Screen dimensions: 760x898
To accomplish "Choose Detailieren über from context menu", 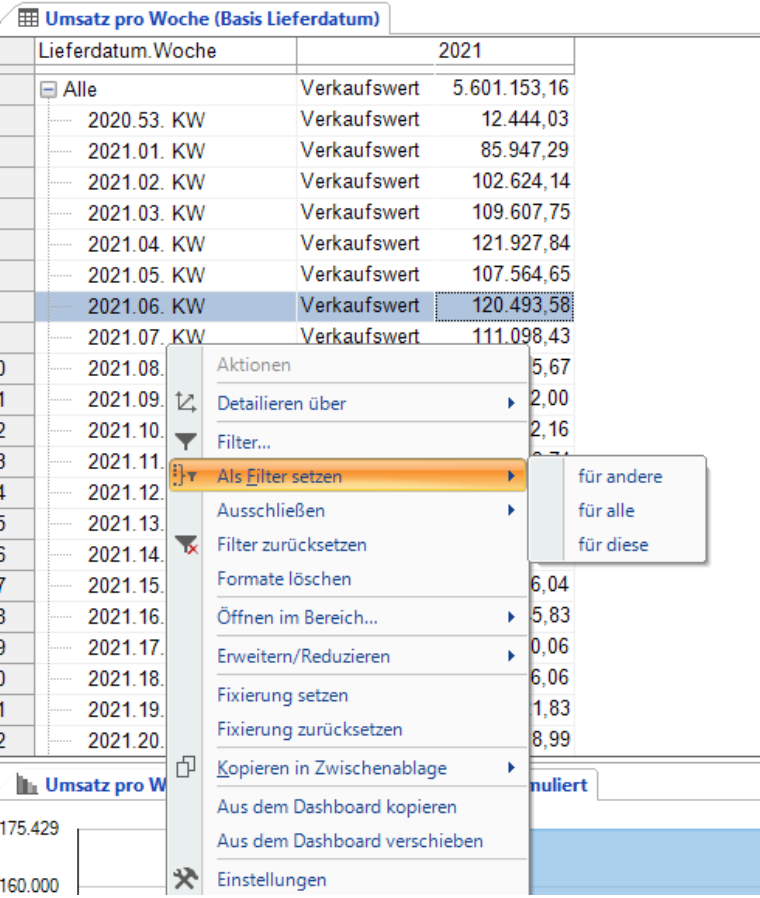I will (x=348, y=403).
